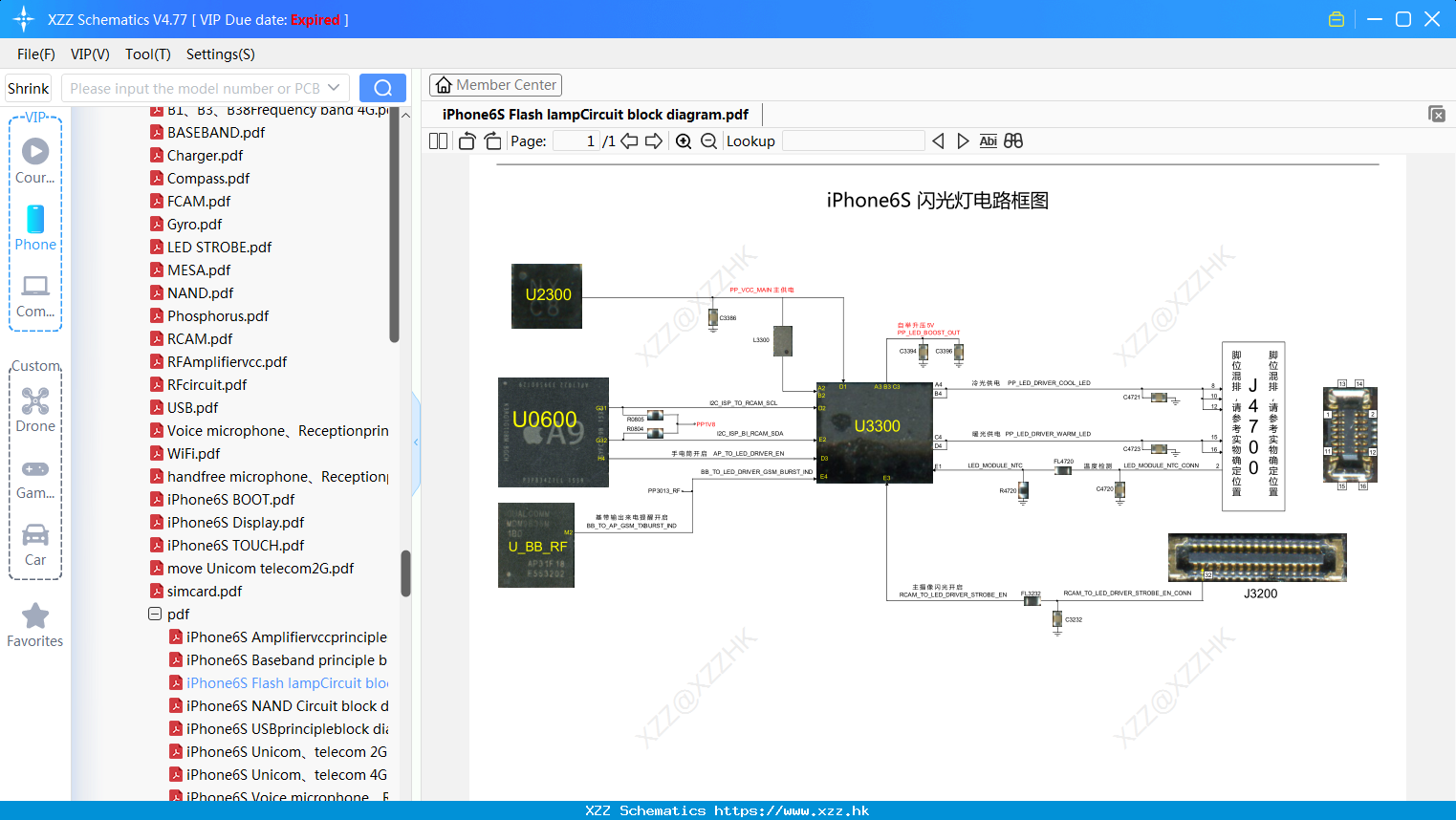Open the File(F) menu

click(36, 54)
